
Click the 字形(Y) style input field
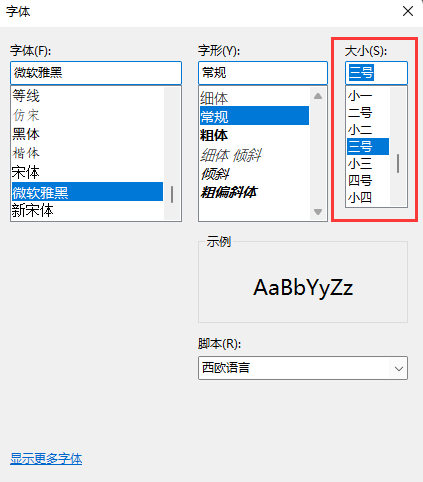(x=263, y=73)
